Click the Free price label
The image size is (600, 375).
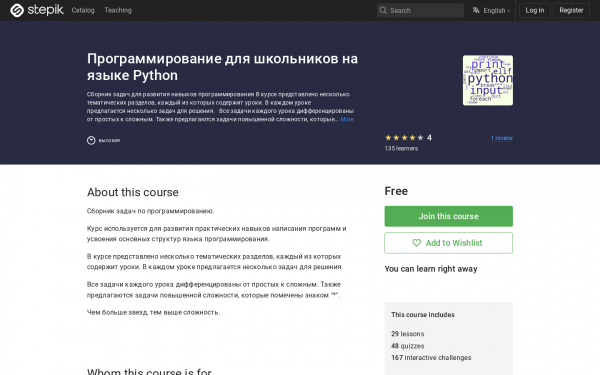(396, 191)
